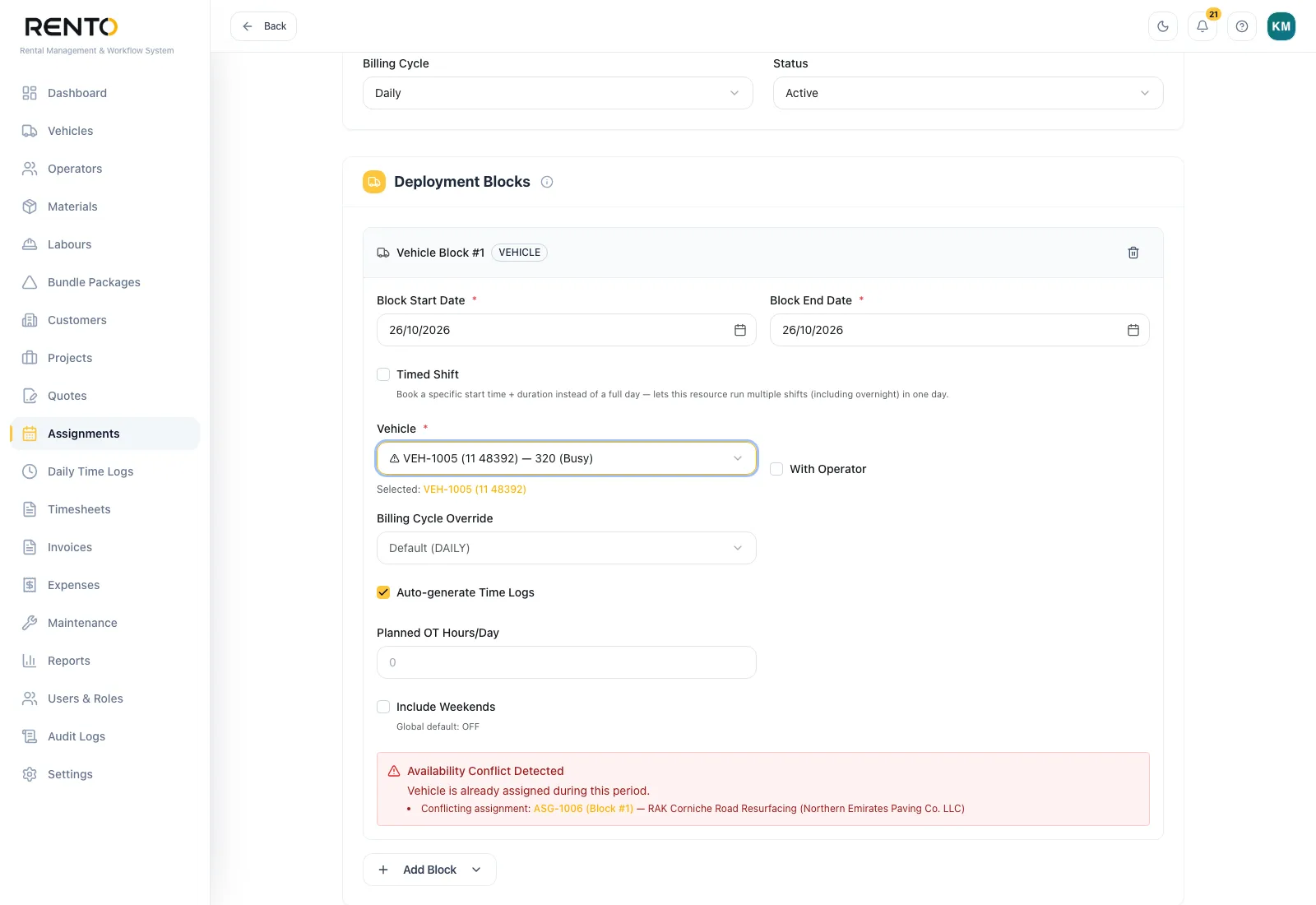Viewport: 1316px width, 905px height.
Task: Click the Planned OT Hours/Day field
Action: coord(567,662)
